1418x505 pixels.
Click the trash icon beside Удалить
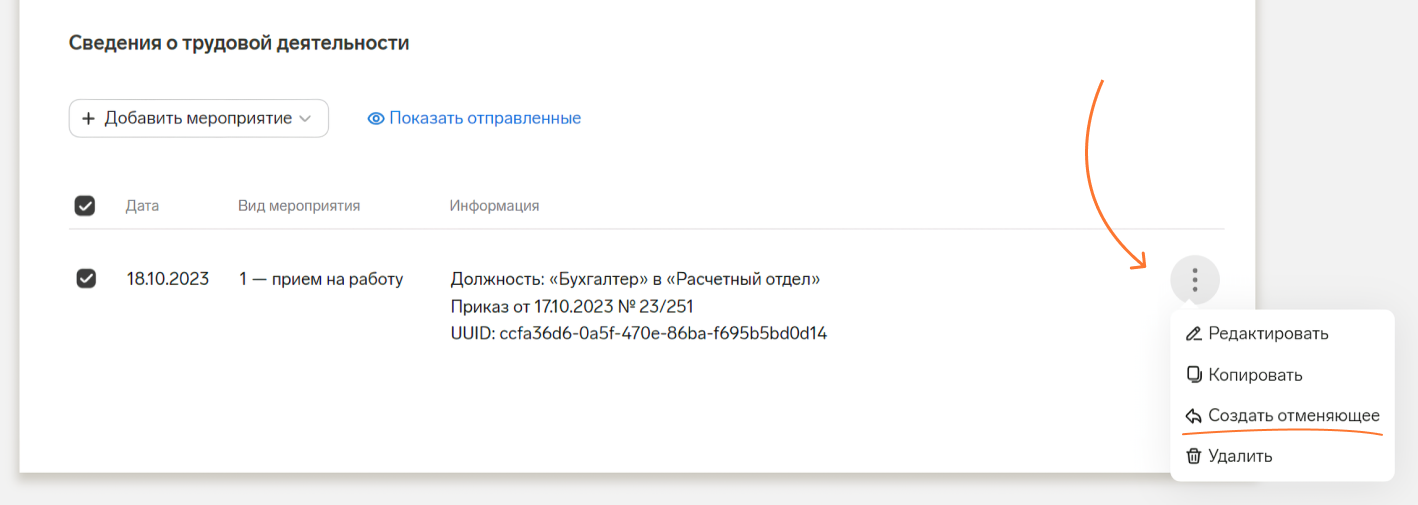1193,456
